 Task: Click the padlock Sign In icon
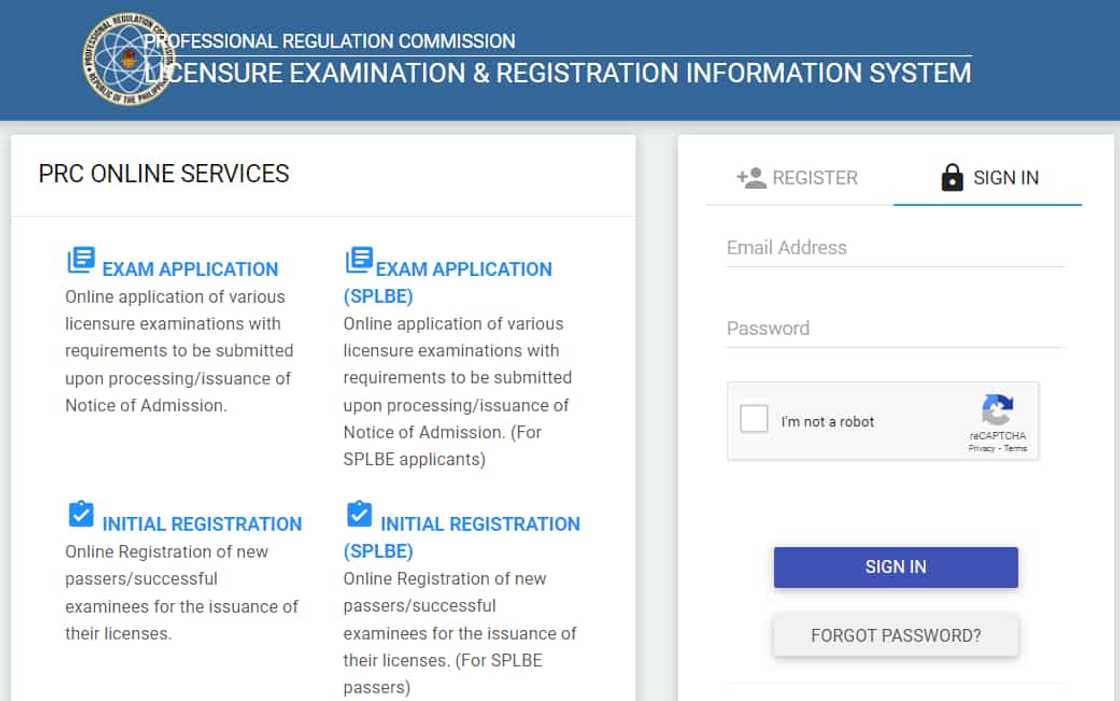952,178
